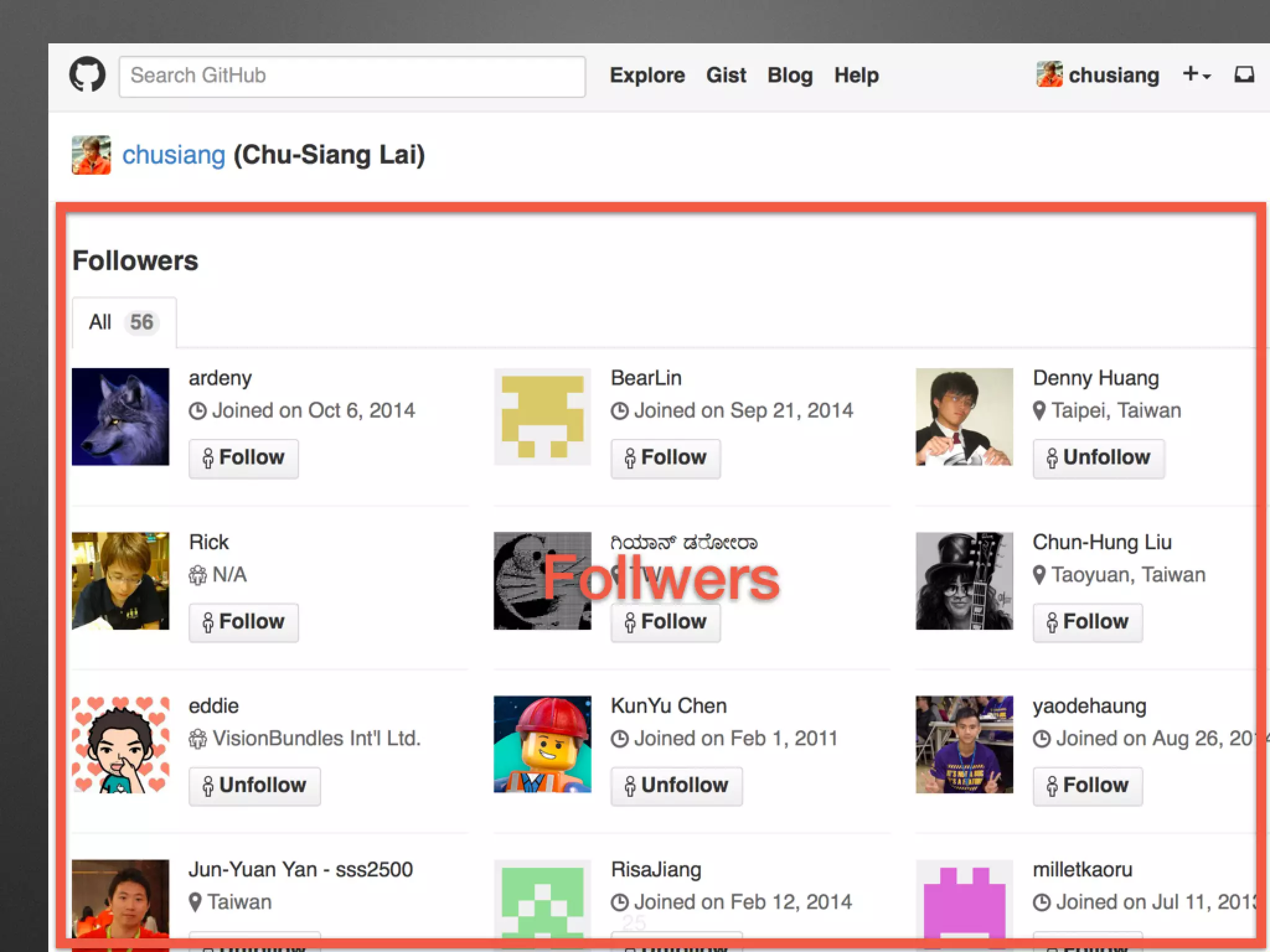1270x952 pixels.
Task: Open Chun-Hung Liu's profile name
Action: coord(1102,542)
